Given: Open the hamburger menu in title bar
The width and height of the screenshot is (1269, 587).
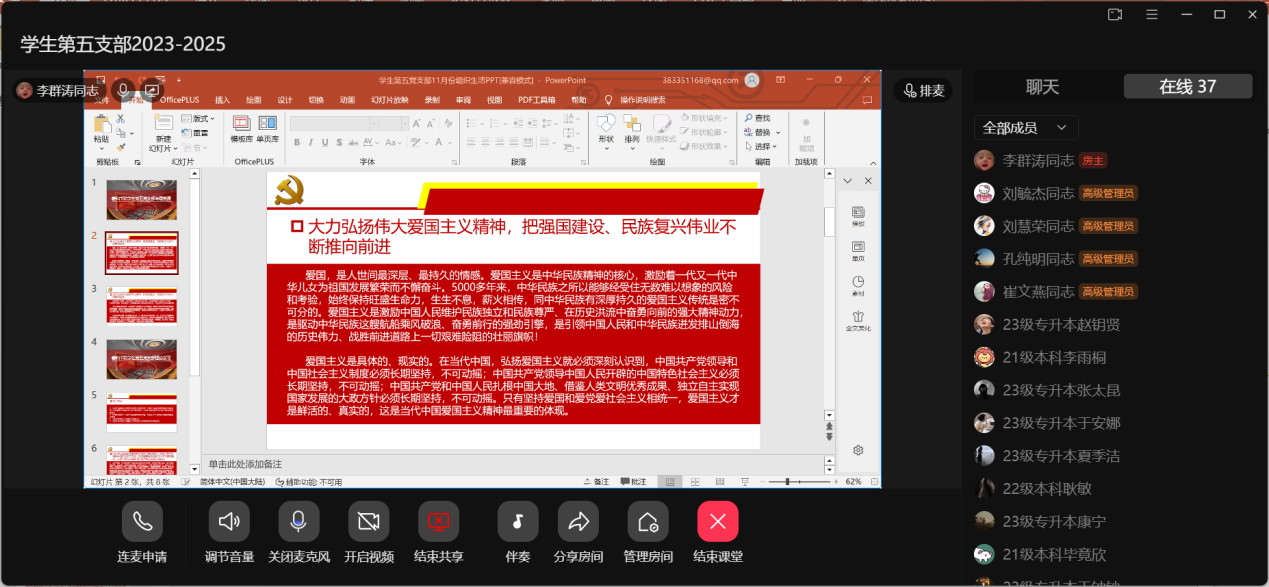Looking at the screenshot, I should (x=1153, y=14).
